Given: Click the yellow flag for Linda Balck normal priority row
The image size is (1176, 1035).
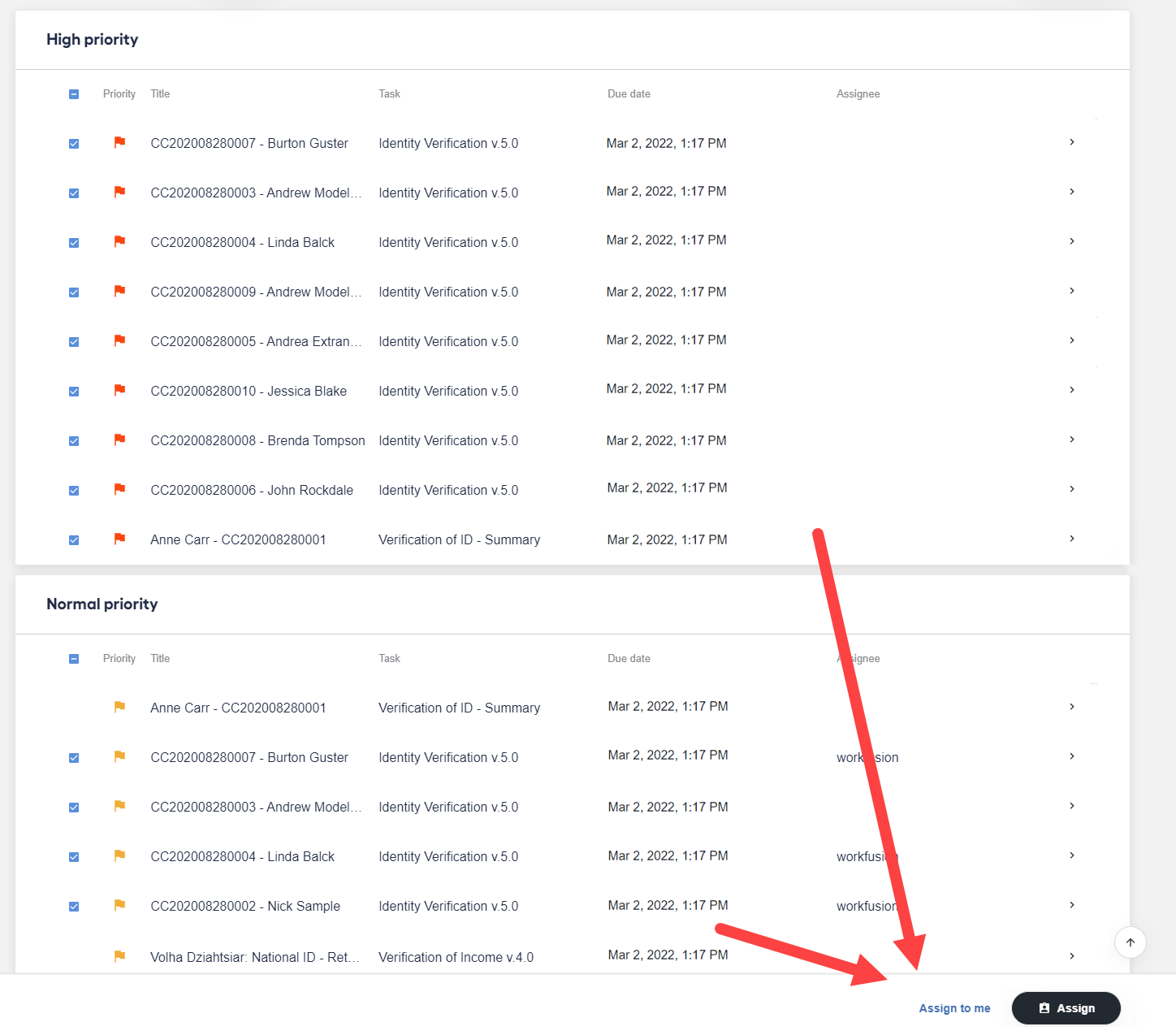Looking at the screenshot, I should 119,855.
